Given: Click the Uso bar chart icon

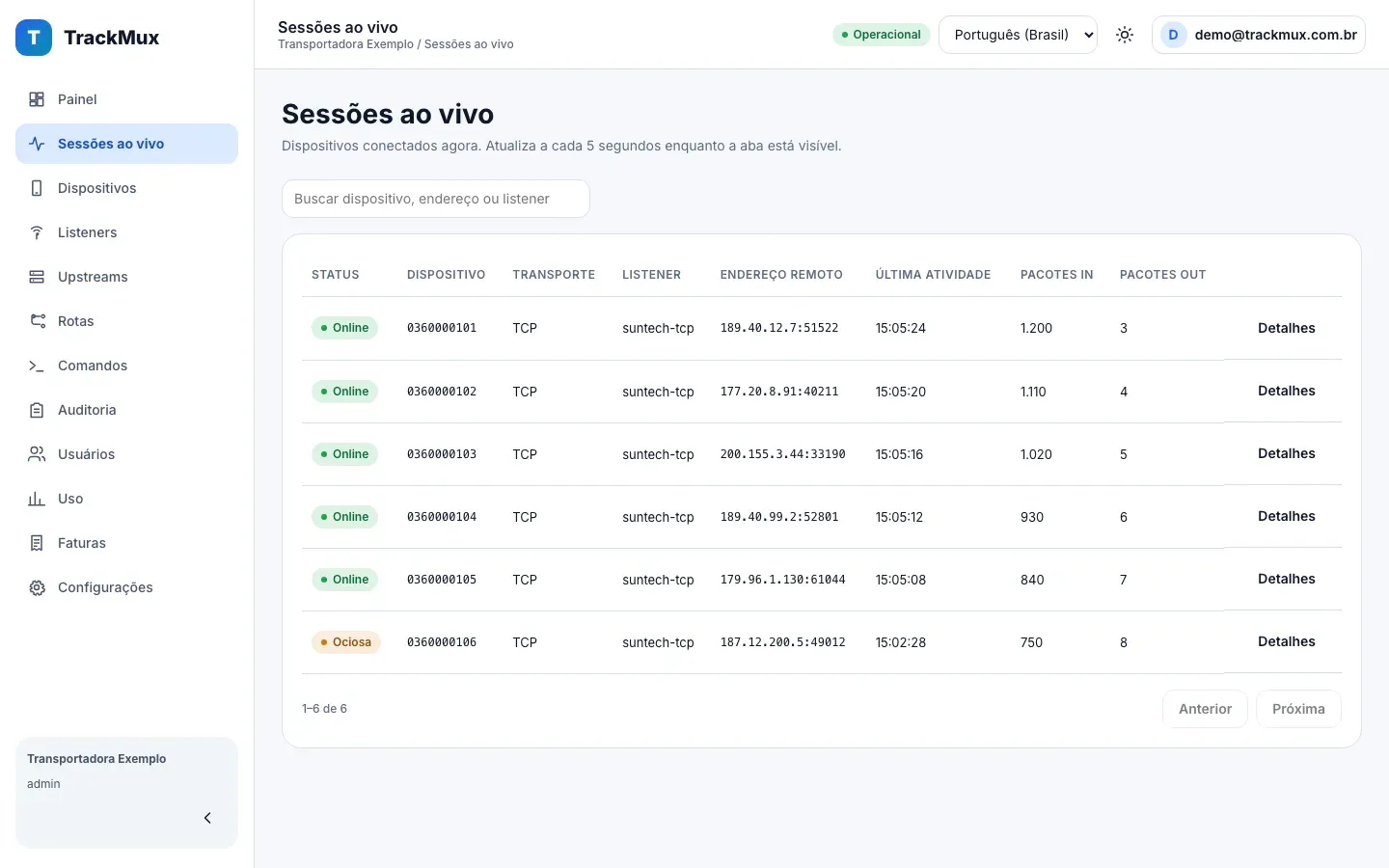Looking at the screenshot, I should (37, 499).
